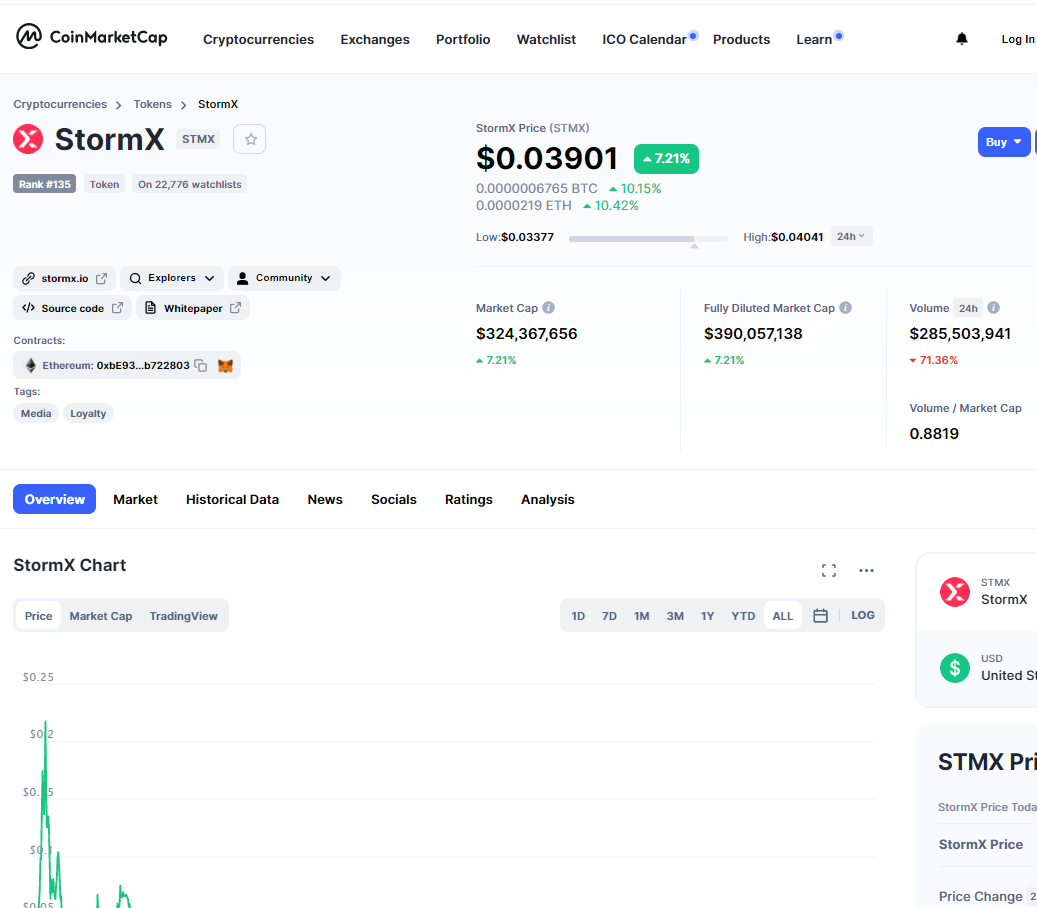Open the 24h low/high period dropdown

point(850,236)
